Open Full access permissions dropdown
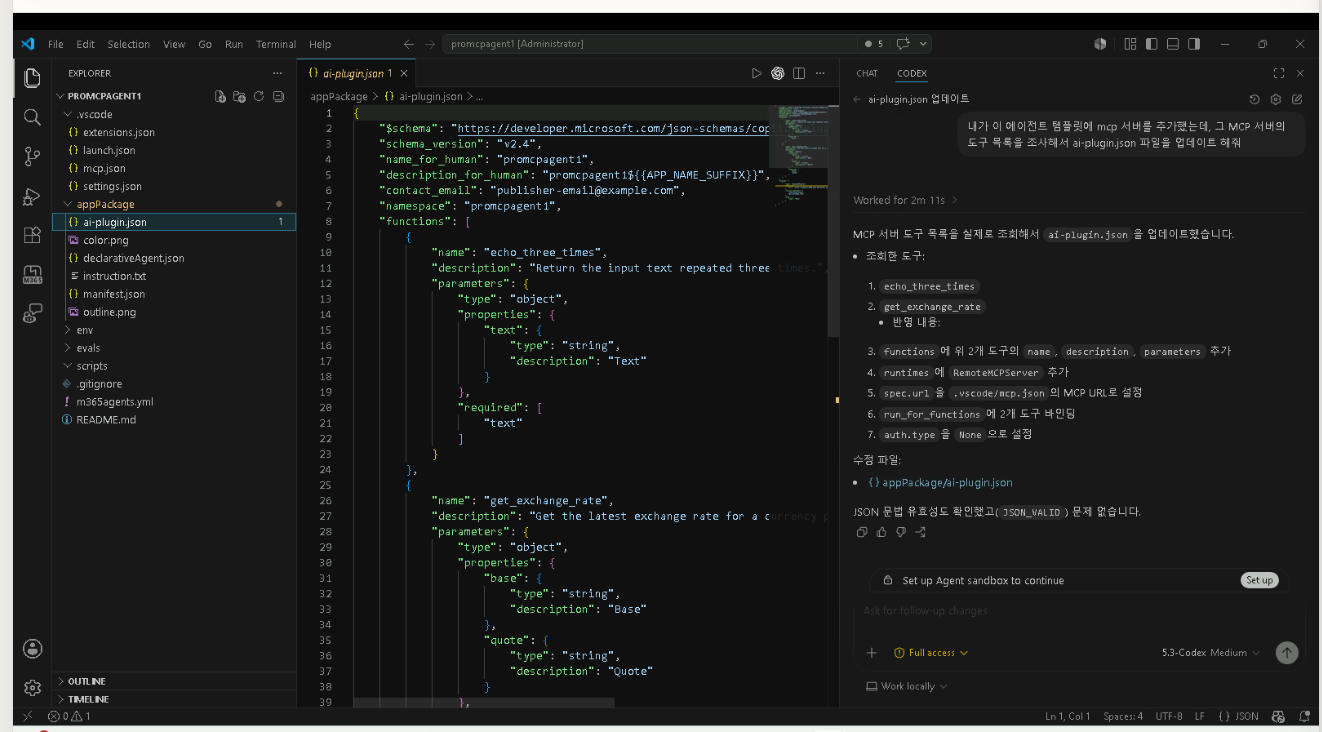This screenshot has width=1322, height=732. 931,653
